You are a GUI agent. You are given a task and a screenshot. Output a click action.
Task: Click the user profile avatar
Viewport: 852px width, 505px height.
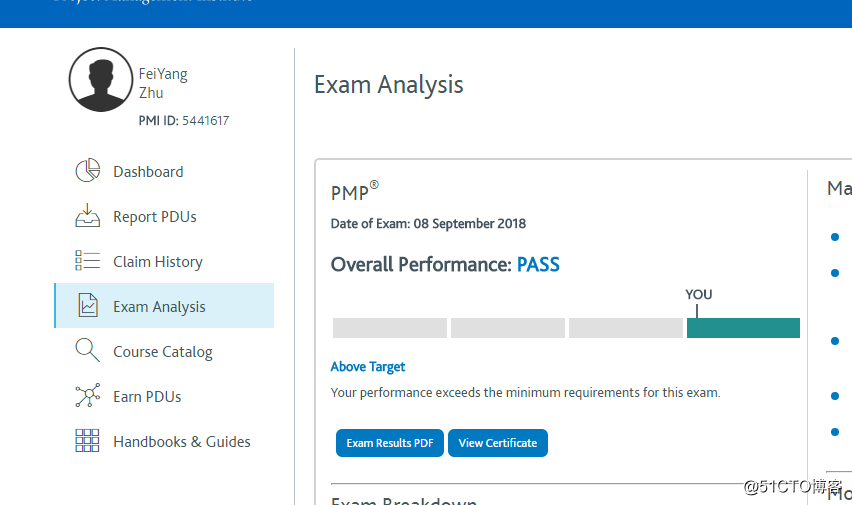pos(101,79)
